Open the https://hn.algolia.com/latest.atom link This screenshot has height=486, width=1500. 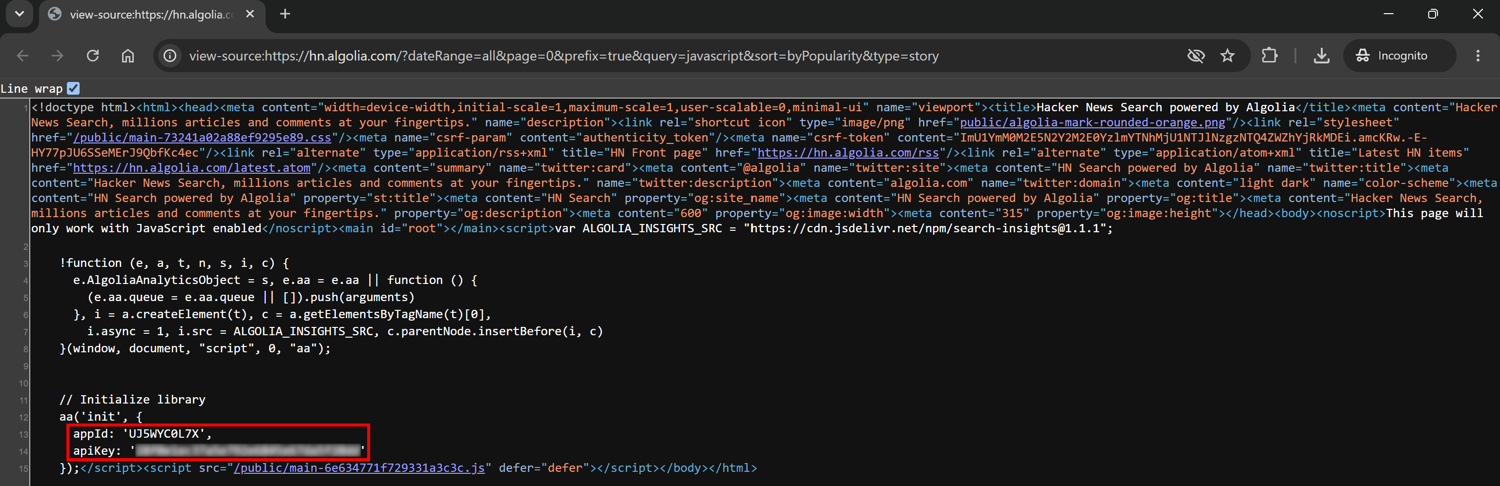[x=192, y=168]
